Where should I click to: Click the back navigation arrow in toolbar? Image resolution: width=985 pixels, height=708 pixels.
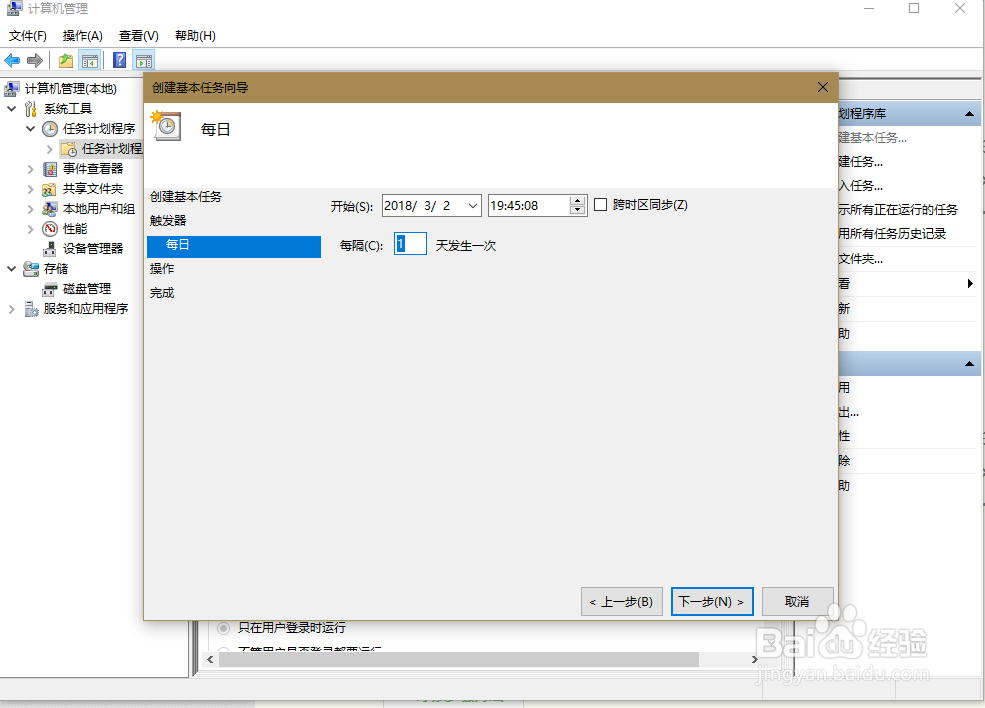click(12, 59)
